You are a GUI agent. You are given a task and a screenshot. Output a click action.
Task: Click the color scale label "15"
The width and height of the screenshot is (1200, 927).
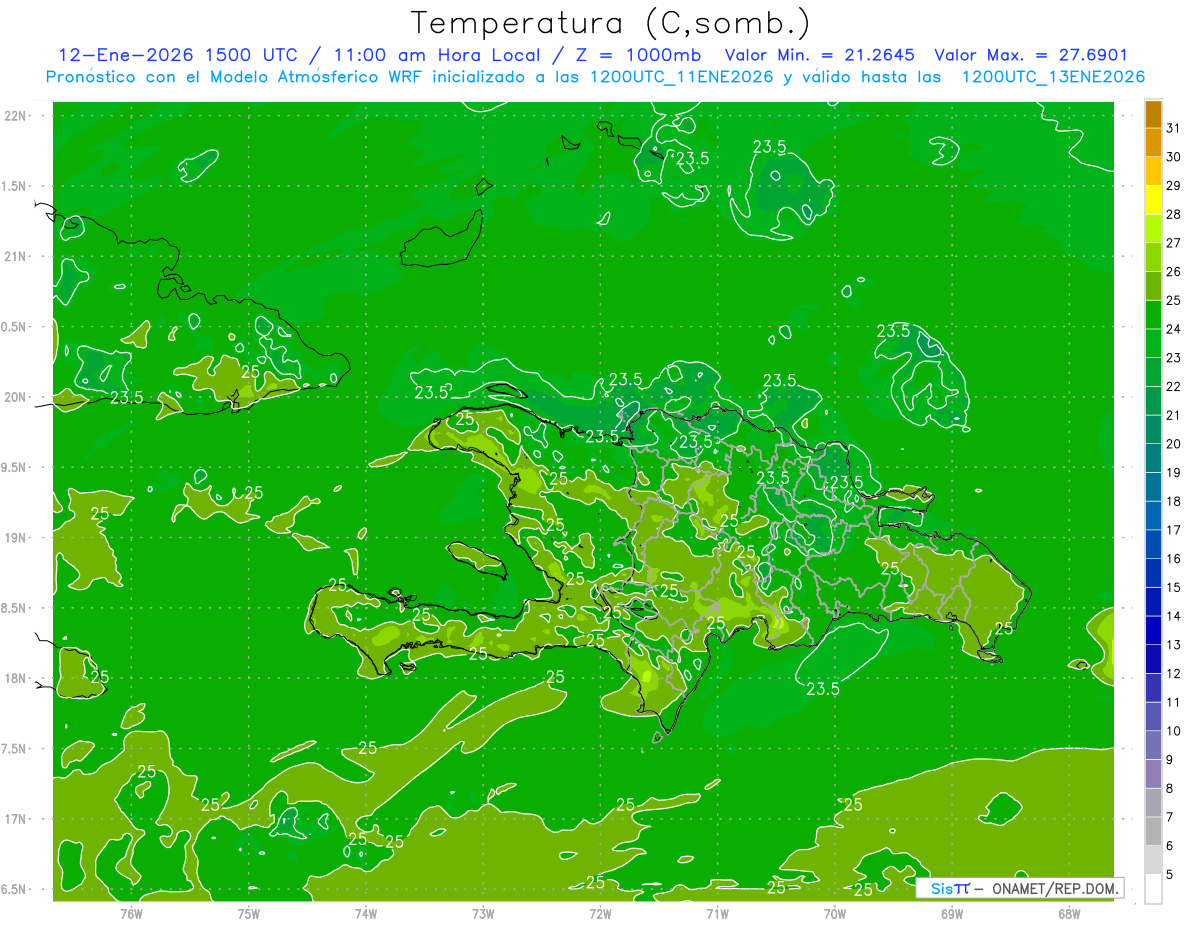1174,587
